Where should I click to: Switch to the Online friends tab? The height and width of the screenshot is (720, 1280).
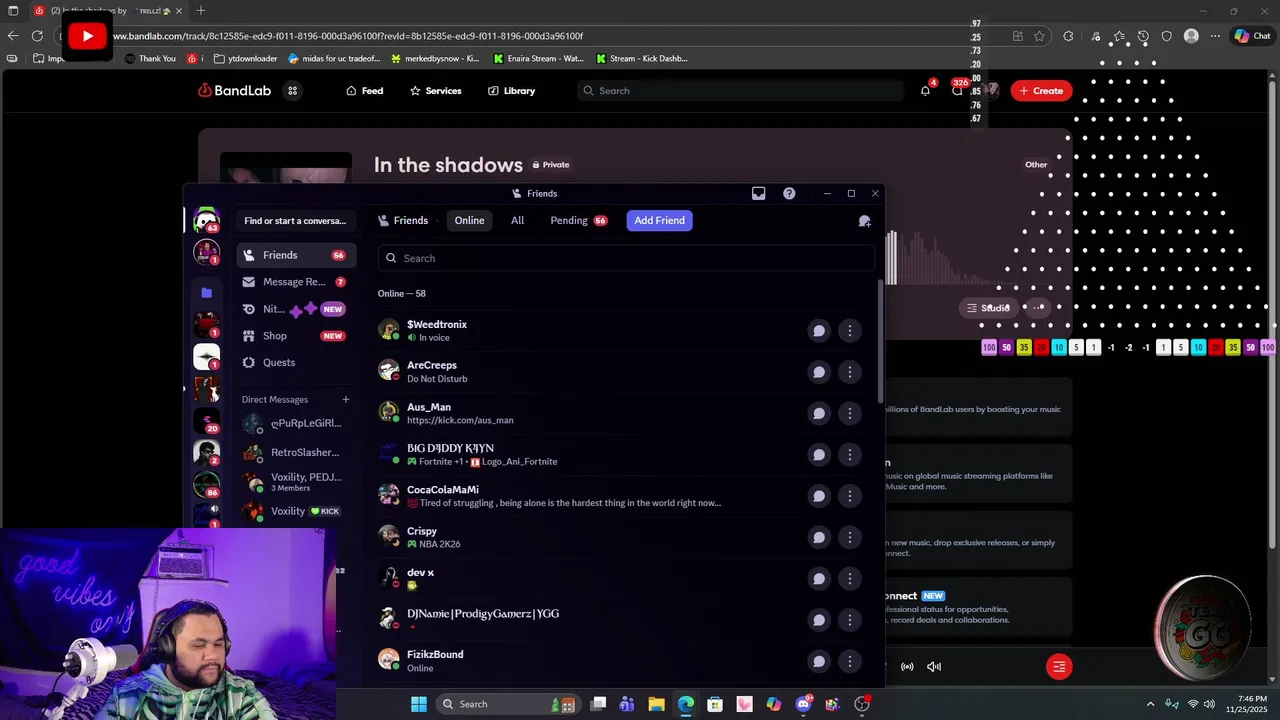coord(469,221)
